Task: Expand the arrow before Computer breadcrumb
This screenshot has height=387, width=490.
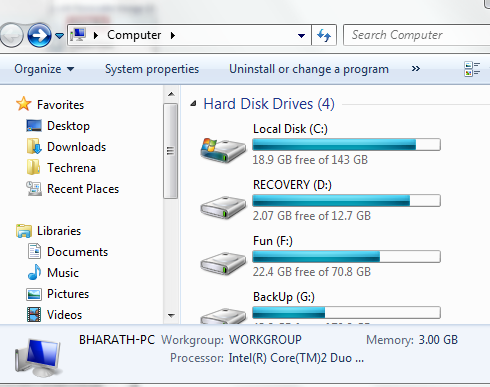Action: (96, 35)
